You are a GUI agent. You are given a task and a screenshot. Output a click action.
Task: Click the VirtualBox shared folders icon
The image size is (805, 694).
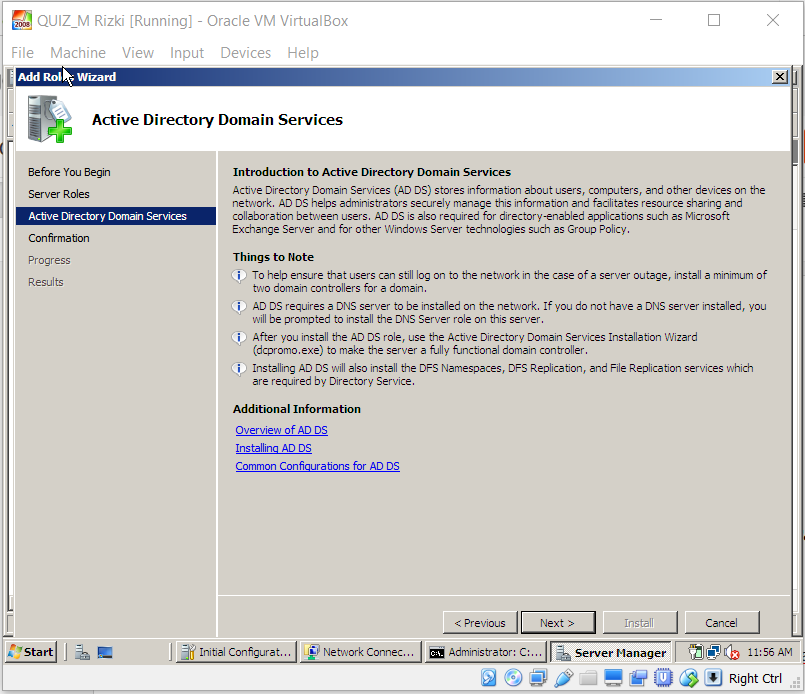588,678
